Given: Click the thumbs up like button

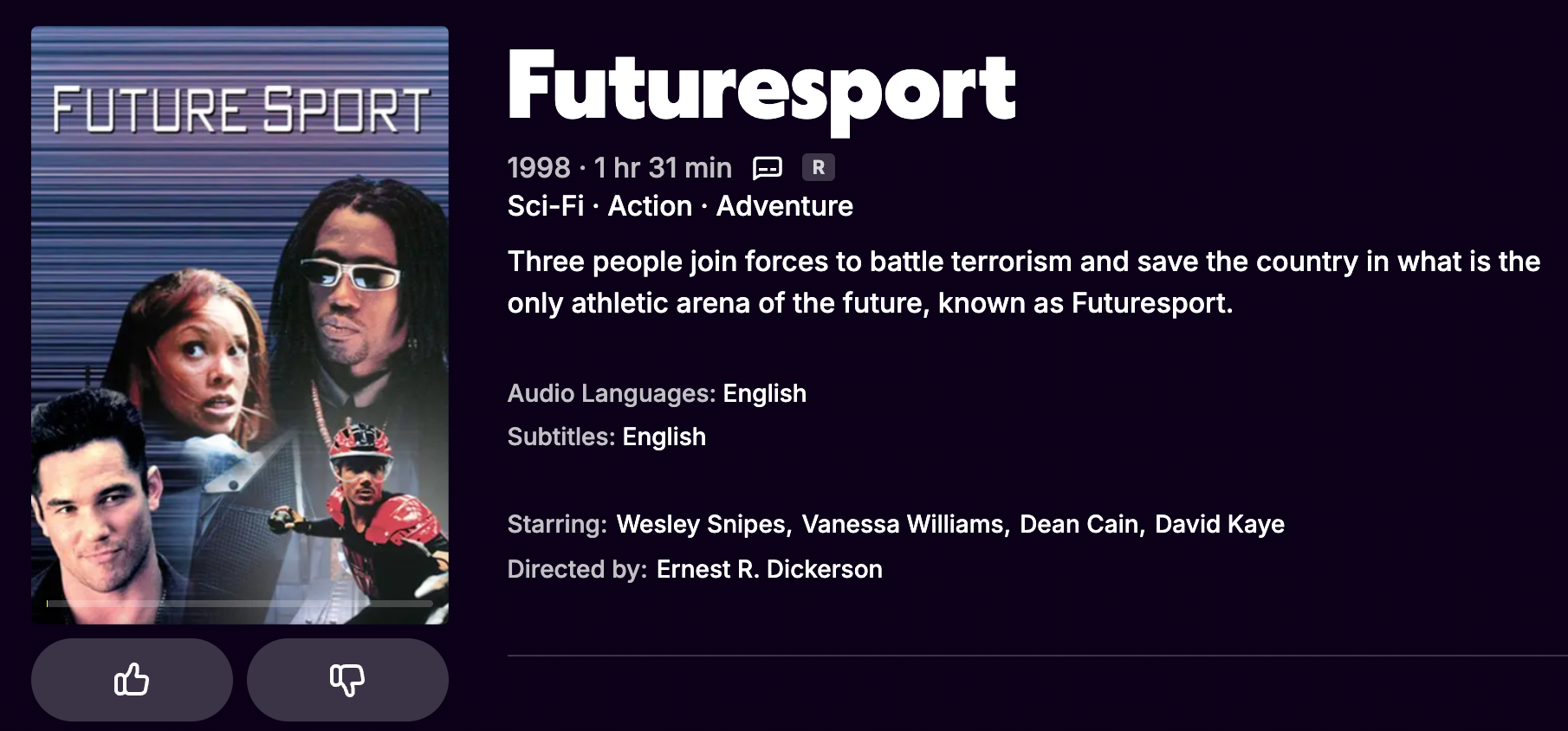Looking at the screenshot, I should tap(132, 680).
